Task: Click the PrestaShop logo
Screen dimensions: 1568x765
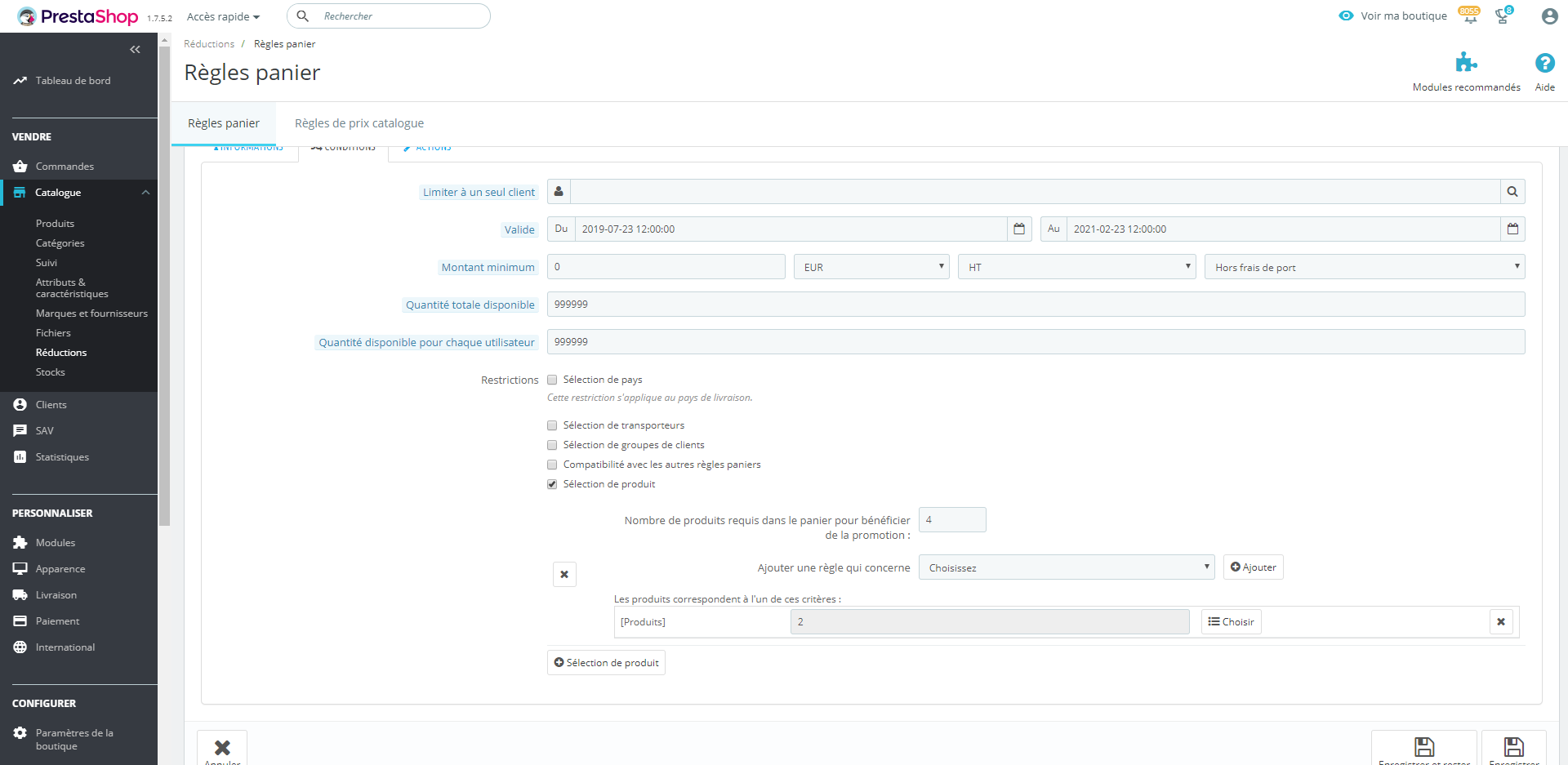Action: (x=78, y=16)
